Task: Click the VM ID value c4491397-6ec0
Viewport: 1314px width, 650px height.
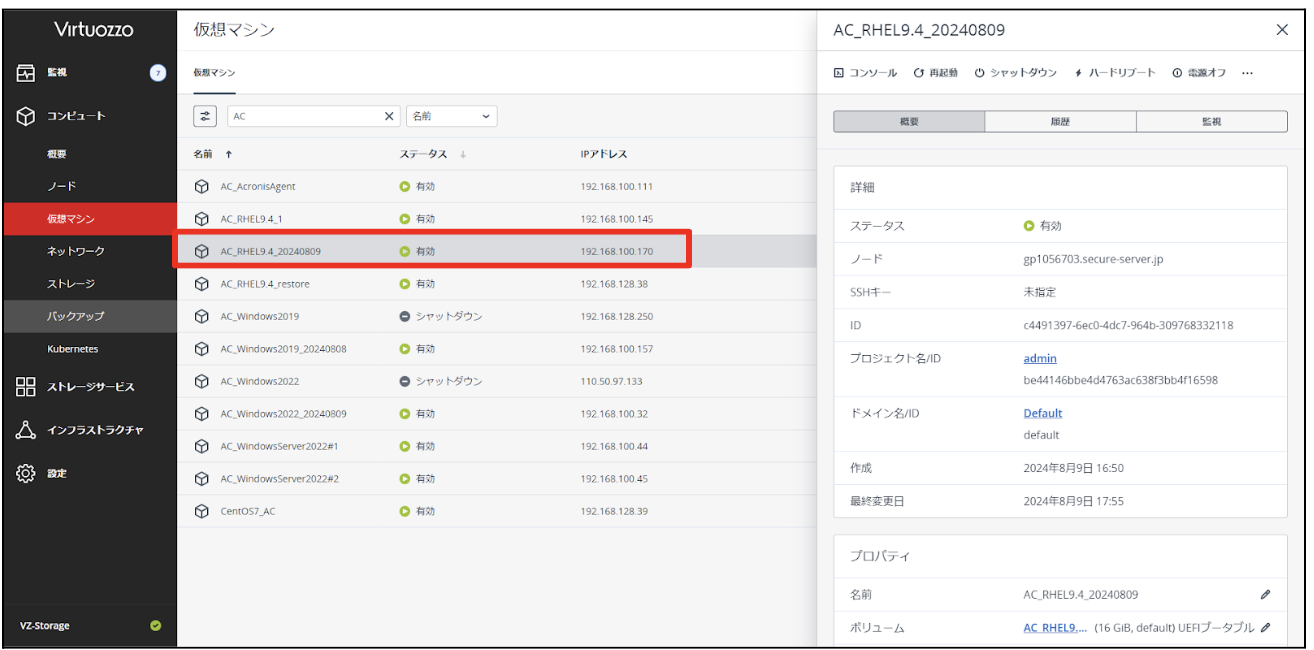Action: [x=1128, y=326]
